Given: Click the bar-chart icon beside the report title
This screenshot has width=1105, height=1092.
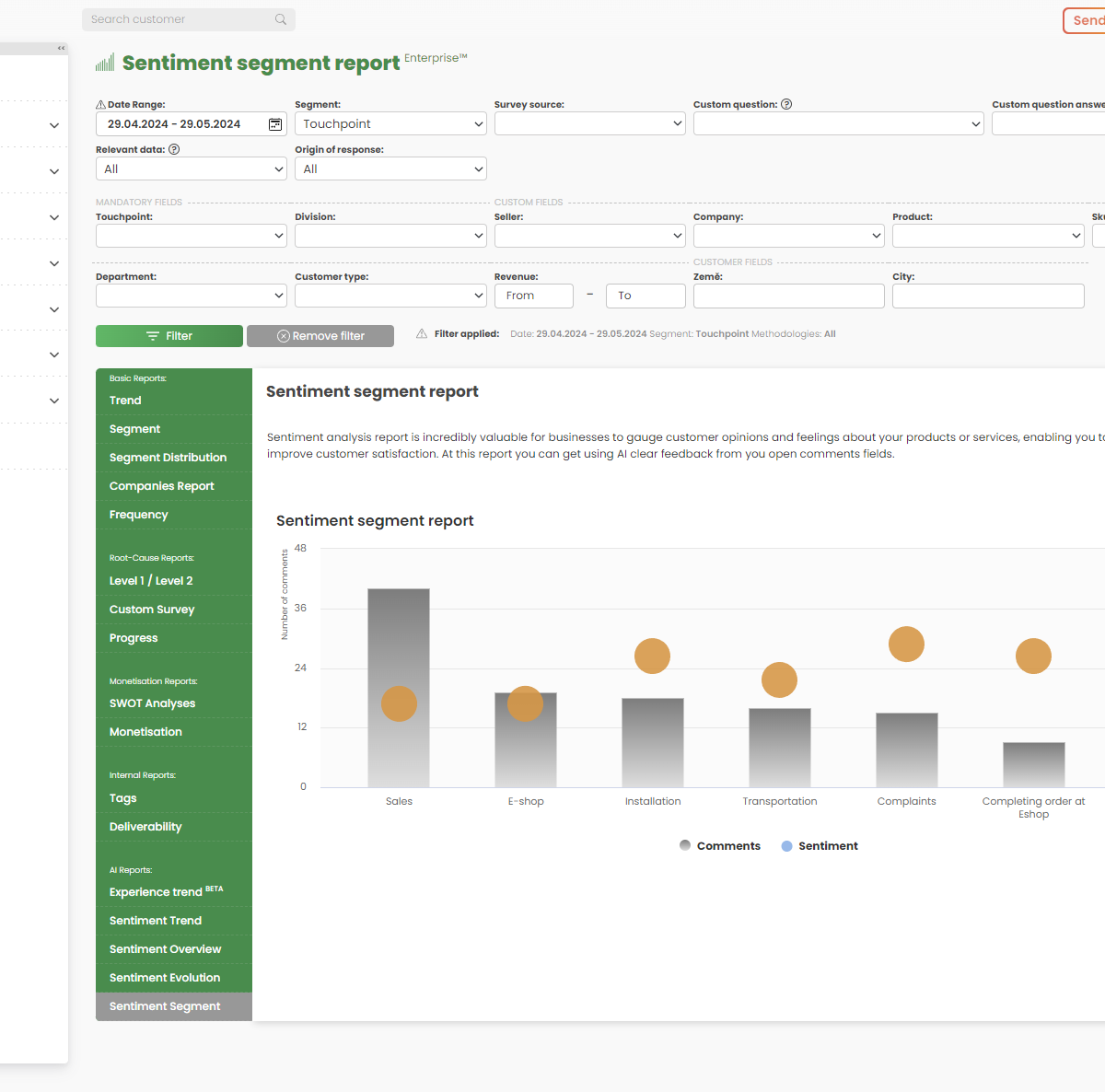Looking at the screenshot, I should [104, 62].
